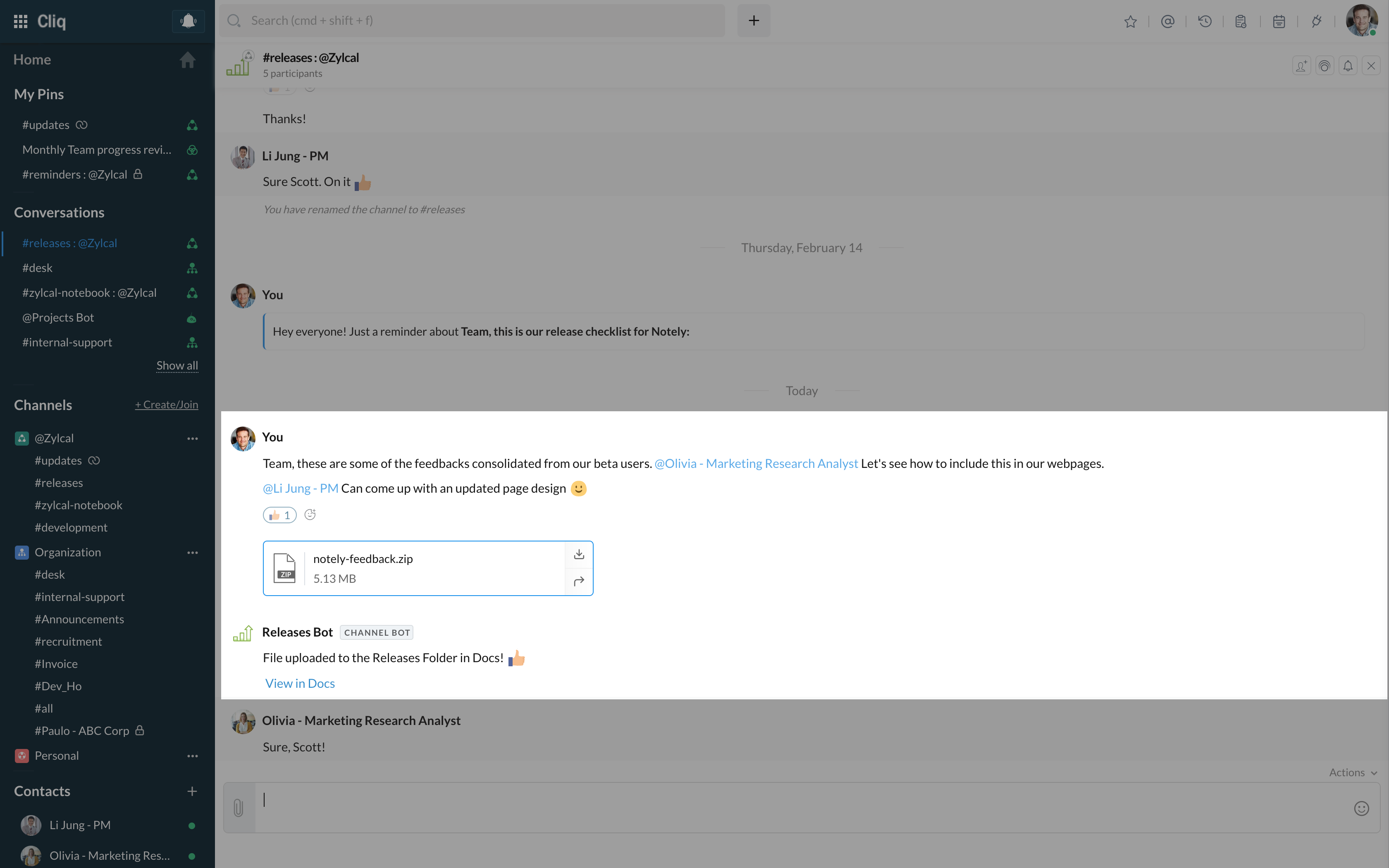1389x868 pixels.
Task: Open the starred messages icon
Action: (1130, 21)
